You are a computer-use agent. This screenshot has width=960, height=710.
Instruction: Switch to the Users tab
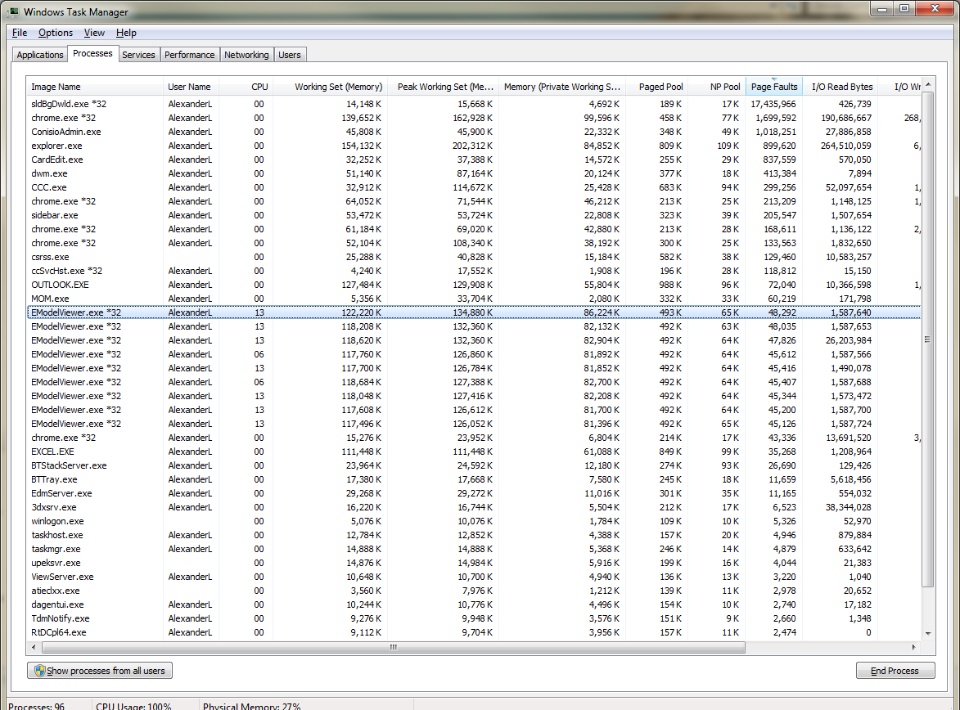tap(290, 54)
